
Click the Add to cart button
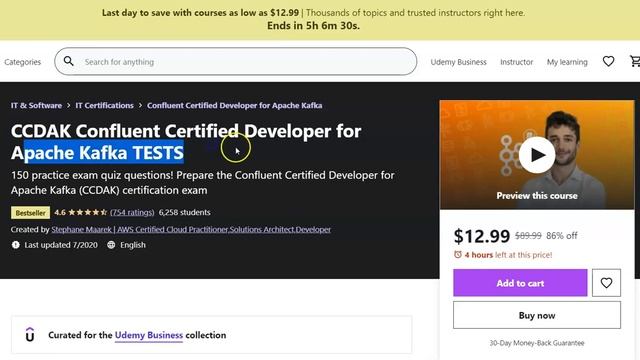[520, 282]
